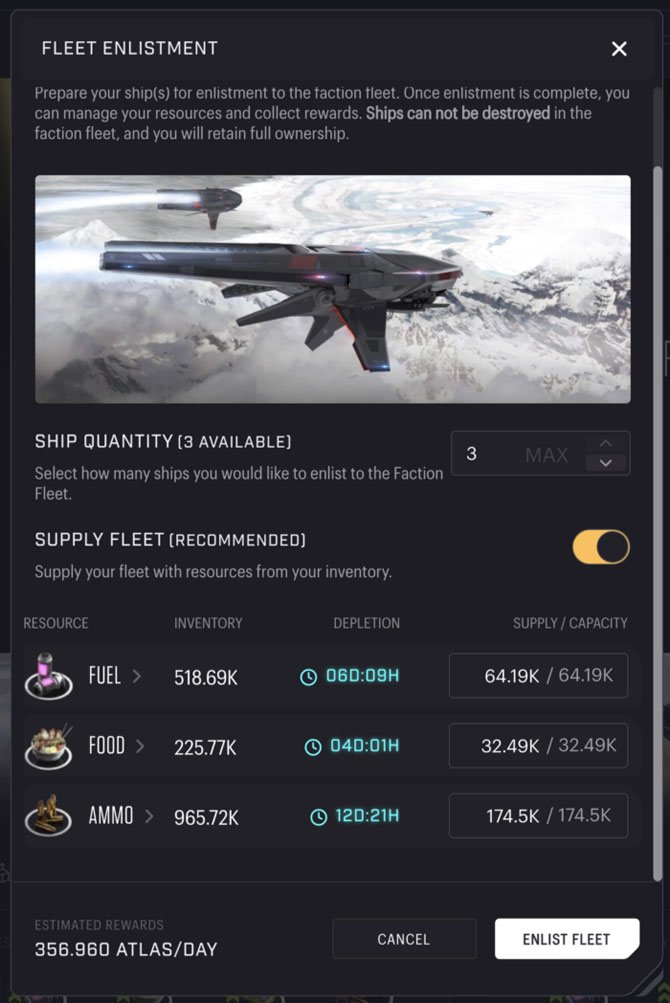Increase ship quantity with the up arrow
Image resolution: width=670 pixels, height=1003 pixels.
[605, 445]
